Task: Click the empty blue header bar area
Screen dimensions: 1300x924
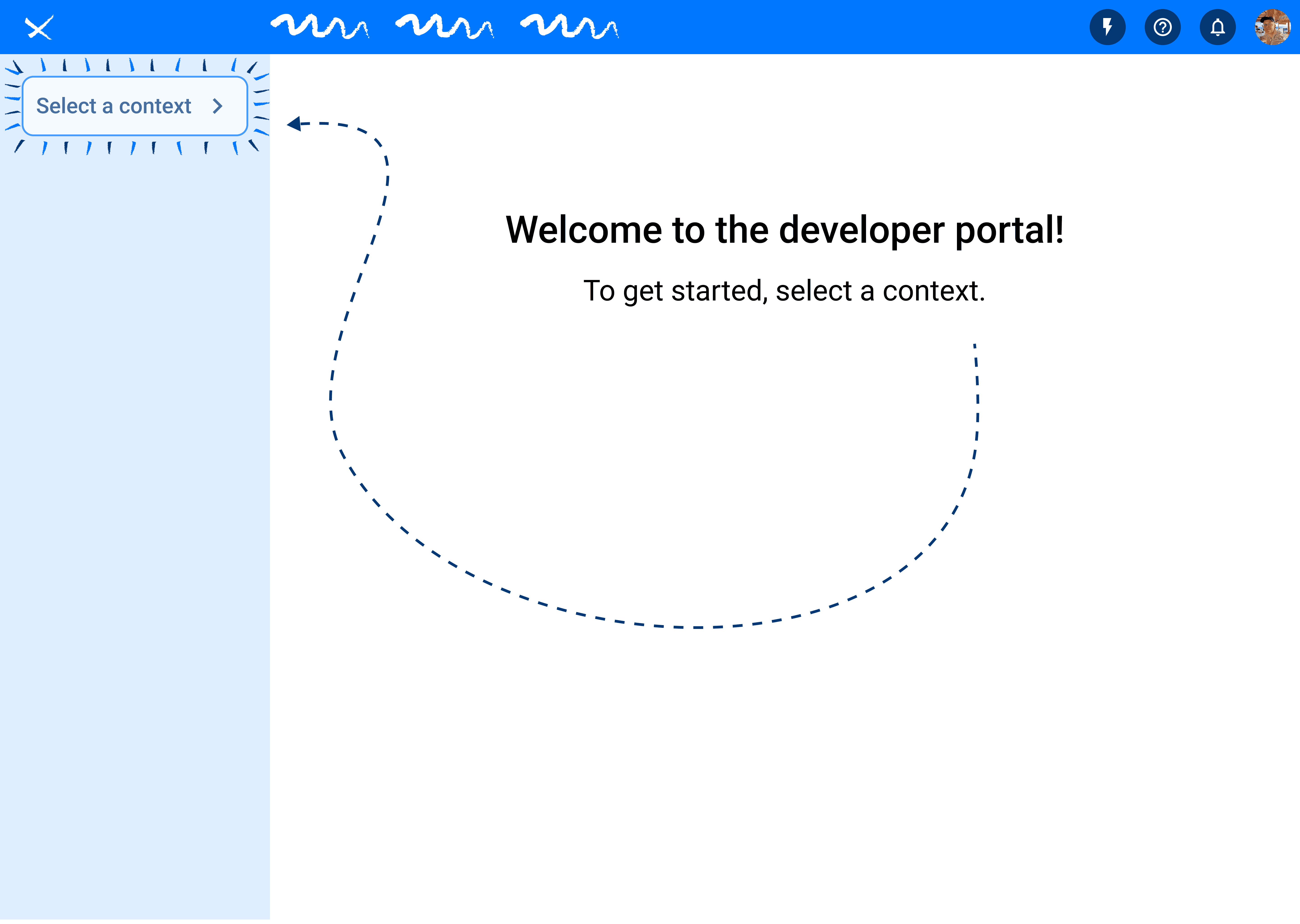Action: (x=854, y=27)
